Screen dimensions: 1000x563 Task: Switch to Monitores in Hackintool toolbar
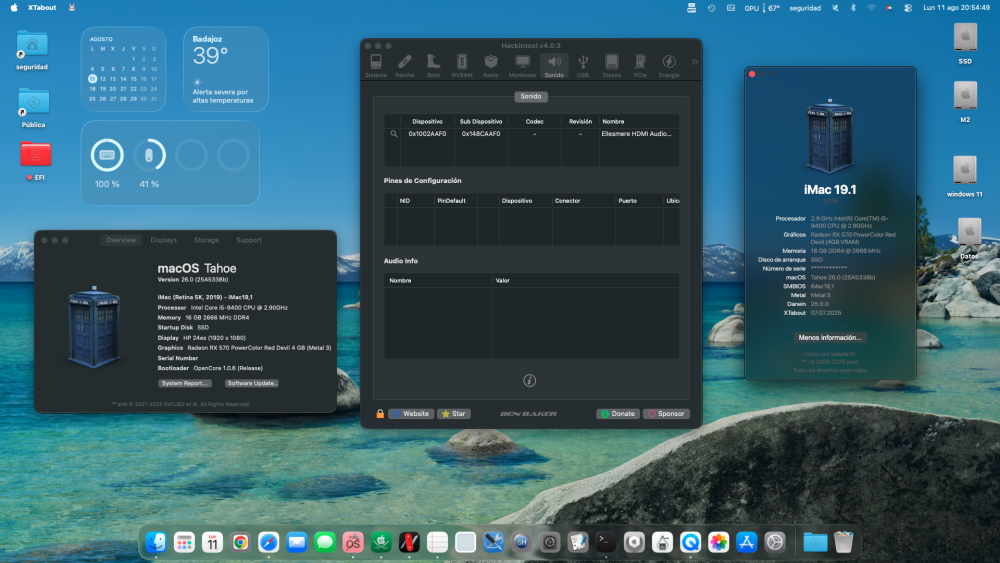[x=522, y=66]
